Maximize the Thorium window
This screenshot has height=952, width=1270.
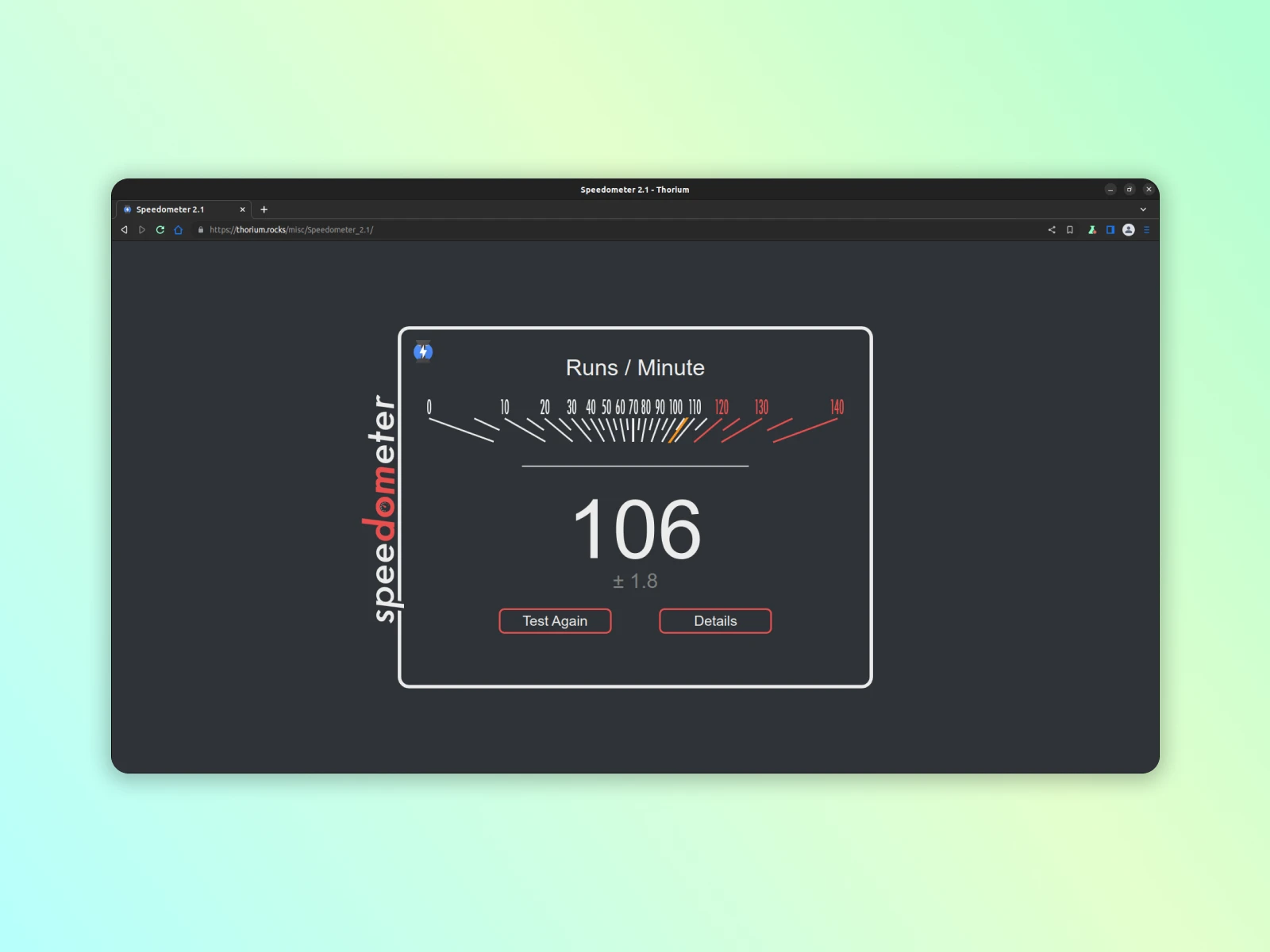pyautogui.click(x=1130, y=190)
